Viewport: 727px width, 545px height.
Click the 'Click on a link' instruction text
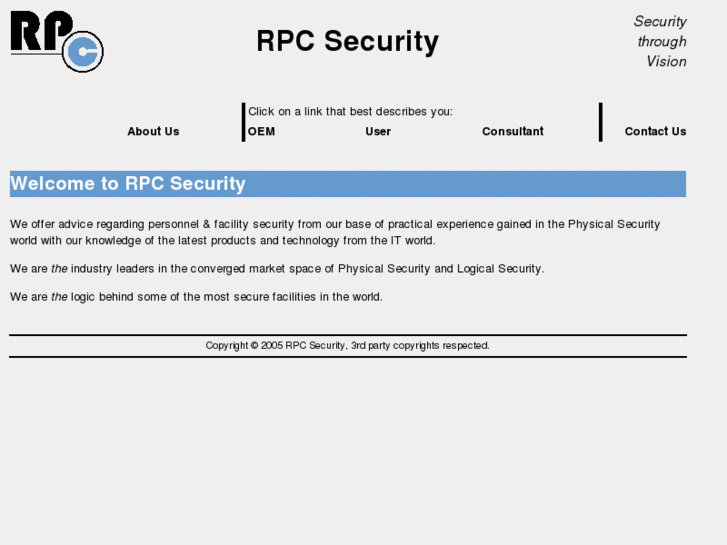coord(350,111)
